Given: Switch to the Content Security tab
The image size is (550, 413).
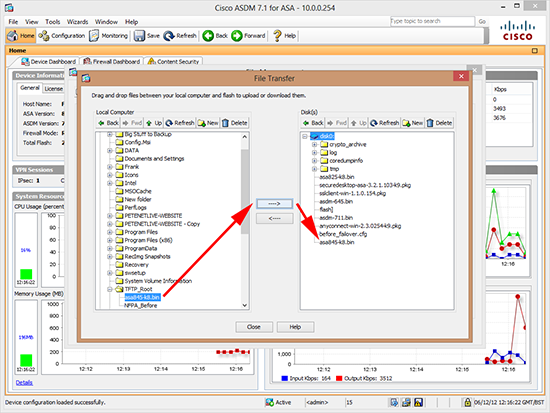Looking at the screenshot, I should 174,61.
